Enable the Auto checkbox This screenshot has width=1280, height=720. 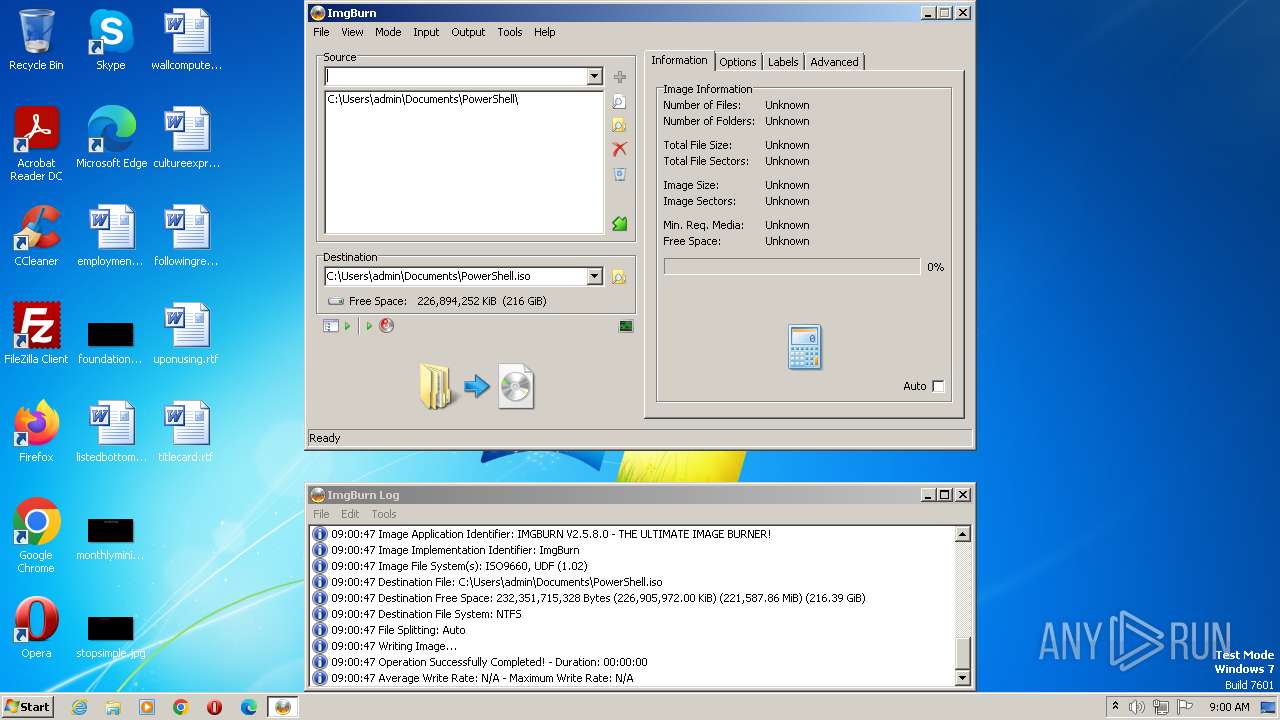938,386
